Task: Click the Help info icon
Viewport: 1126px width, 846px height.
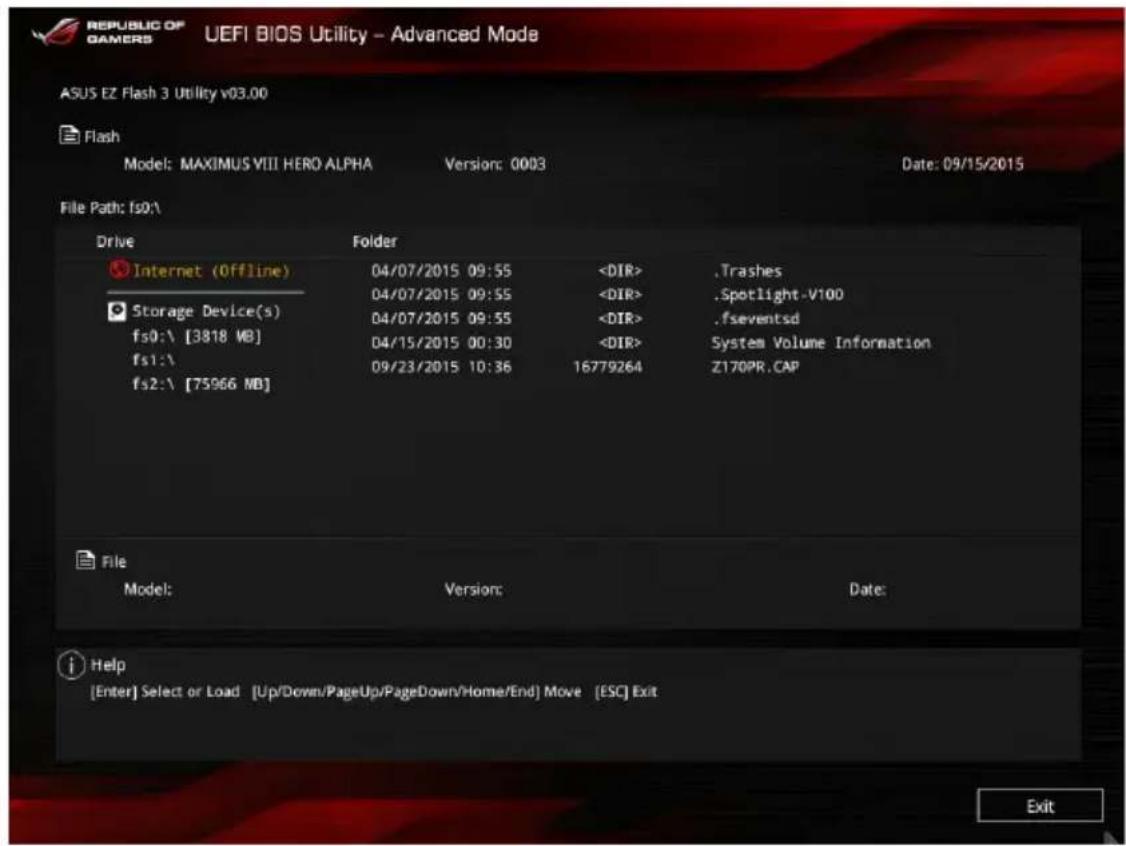Action: (x=71, y=665)
